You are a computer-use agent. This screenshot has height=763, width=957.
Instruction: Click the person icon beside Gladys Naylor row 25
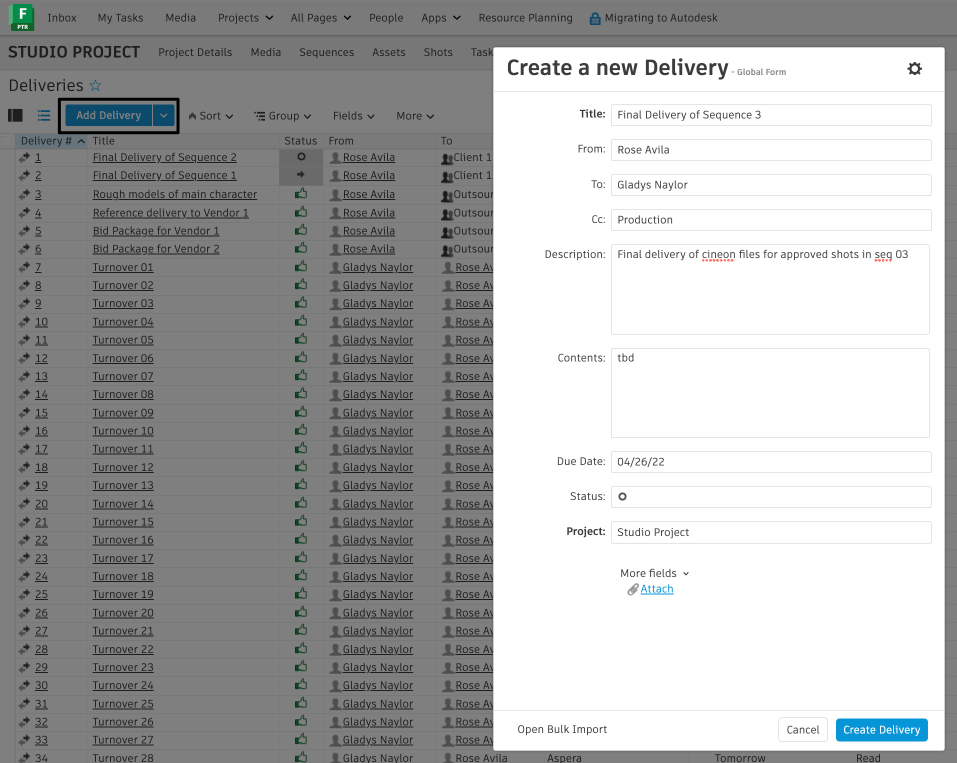coord(335,595)
